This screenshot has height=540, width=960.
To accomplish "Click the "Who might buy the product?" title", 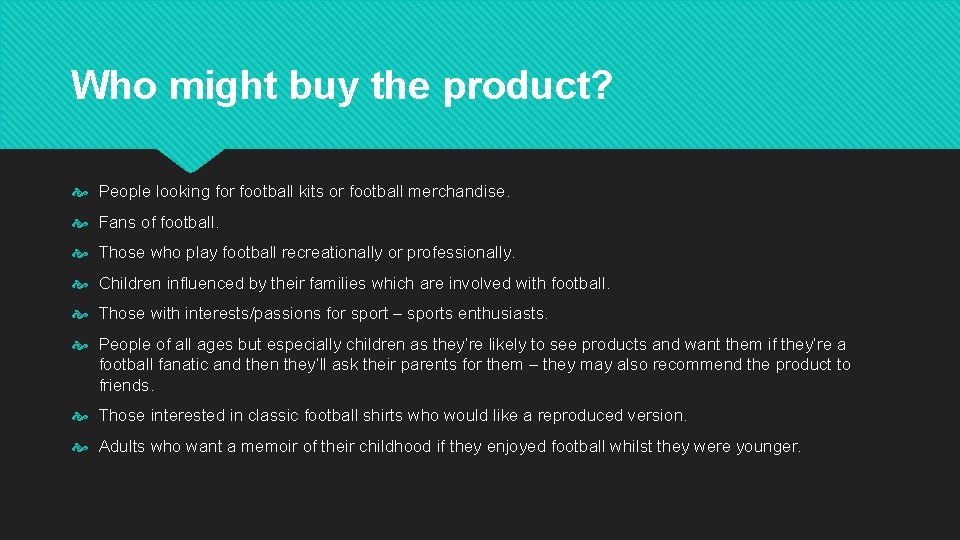I will pyautogui.click(x=340, y=86).
